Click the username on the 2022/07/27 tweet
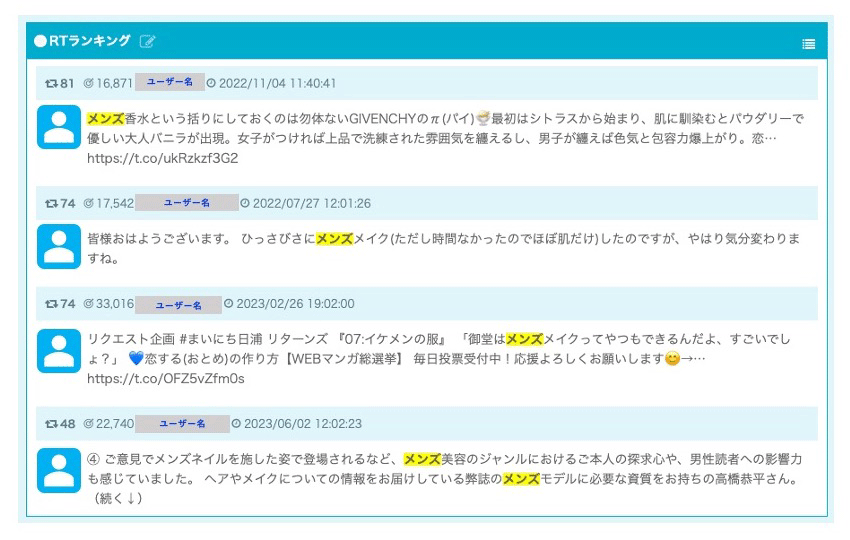Viewport: 850px width, 540px height. (x=186, y=203)
